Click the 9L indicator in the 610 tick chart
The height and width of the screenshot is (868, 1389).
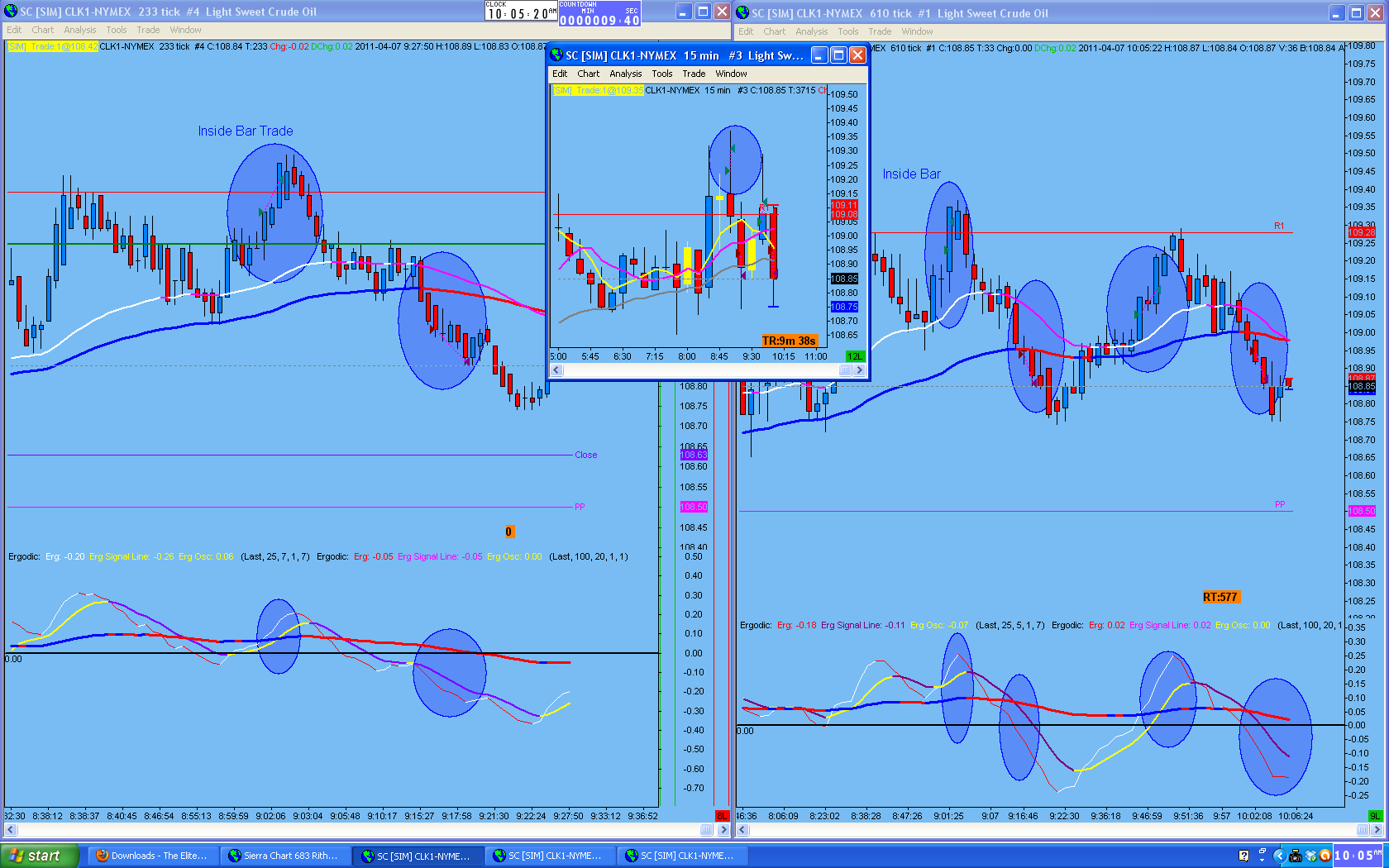tap(1376, 816)
